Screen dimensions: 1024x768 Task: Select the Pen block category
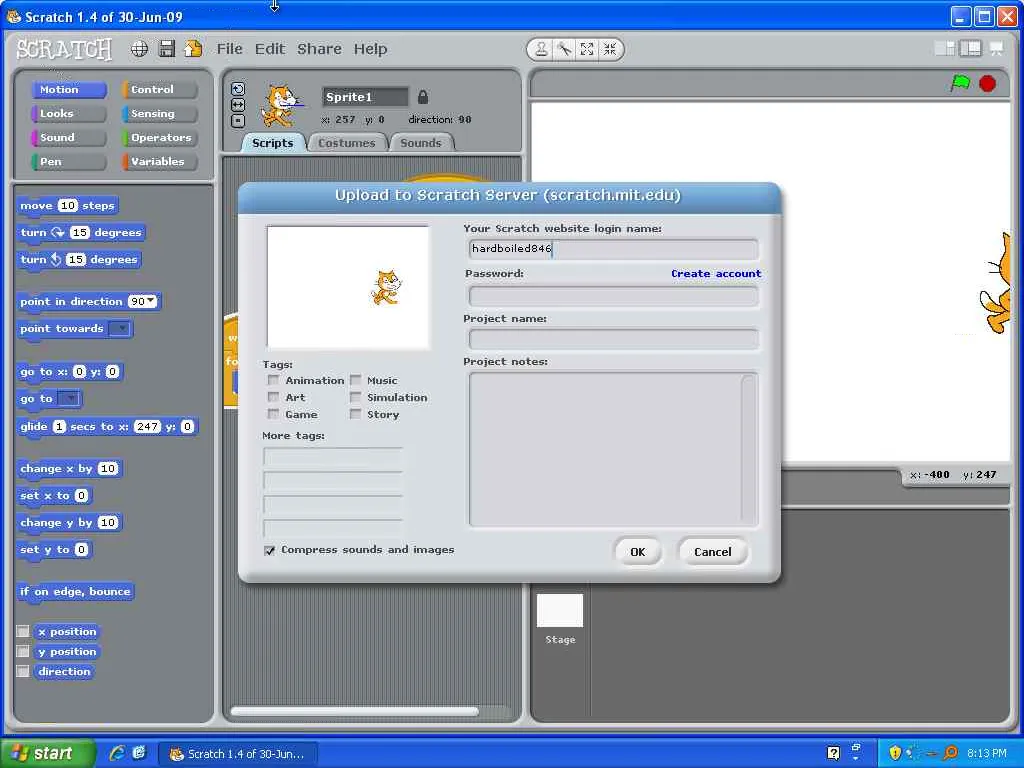click(69, 161)
